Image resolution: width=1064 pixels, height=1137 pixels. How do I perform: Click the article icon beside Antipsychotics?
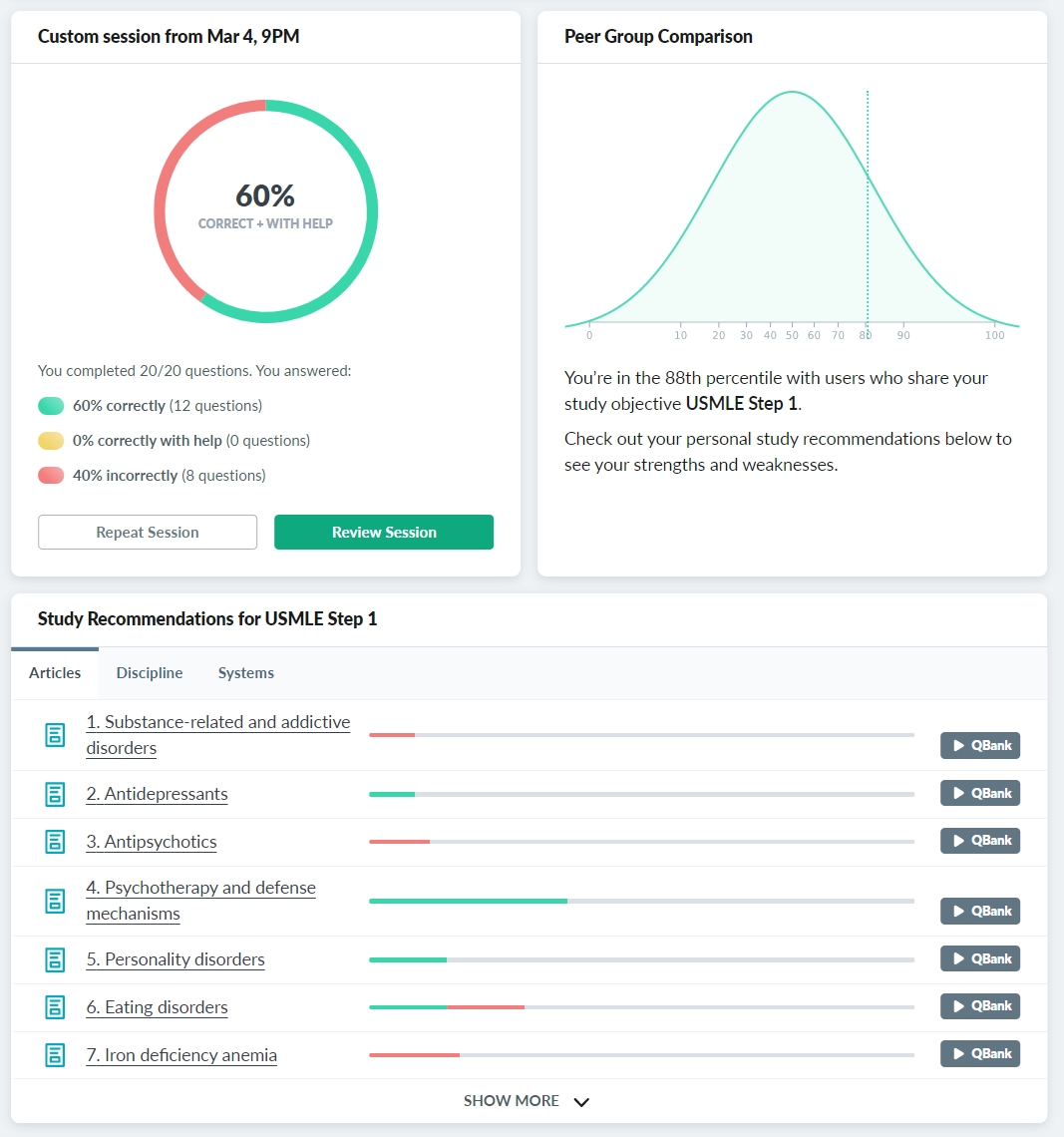[55, 842]
